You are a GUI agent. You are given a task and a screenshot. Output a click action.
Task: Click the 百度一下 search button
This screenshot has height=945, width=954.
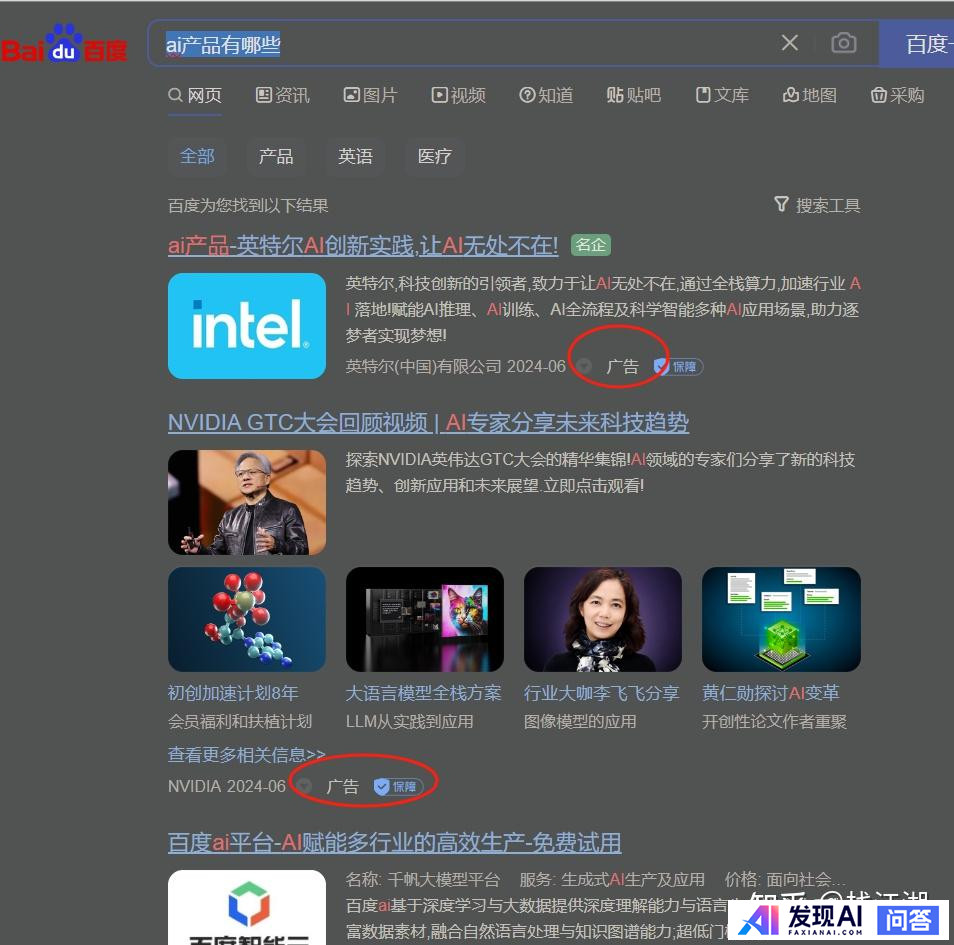(917, 43)
